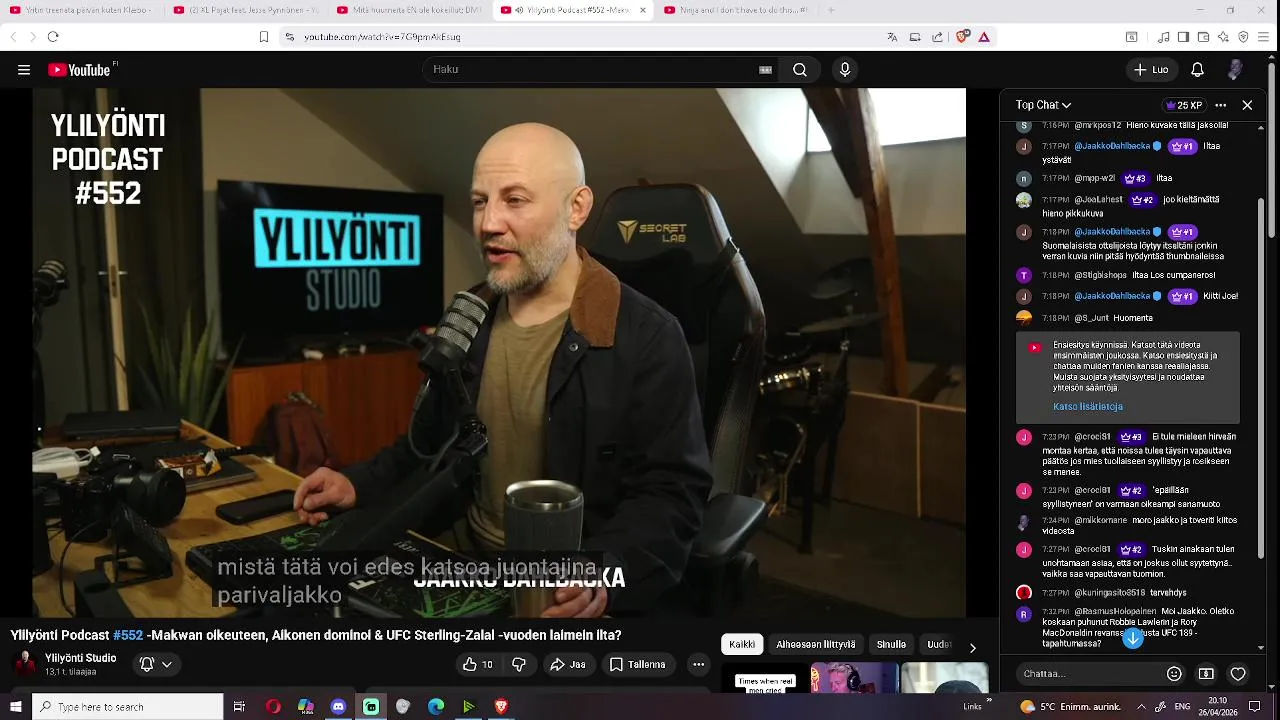This screenshot has width=1280, height=720.
Task: Open more actions ellipsis under video
Action: point(699,664)
